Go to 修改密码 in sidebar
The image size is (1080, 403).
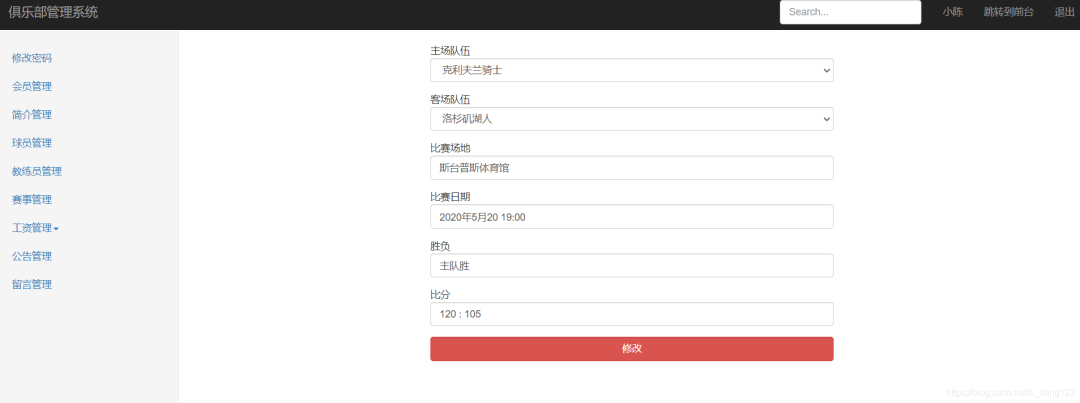(32, 59)
